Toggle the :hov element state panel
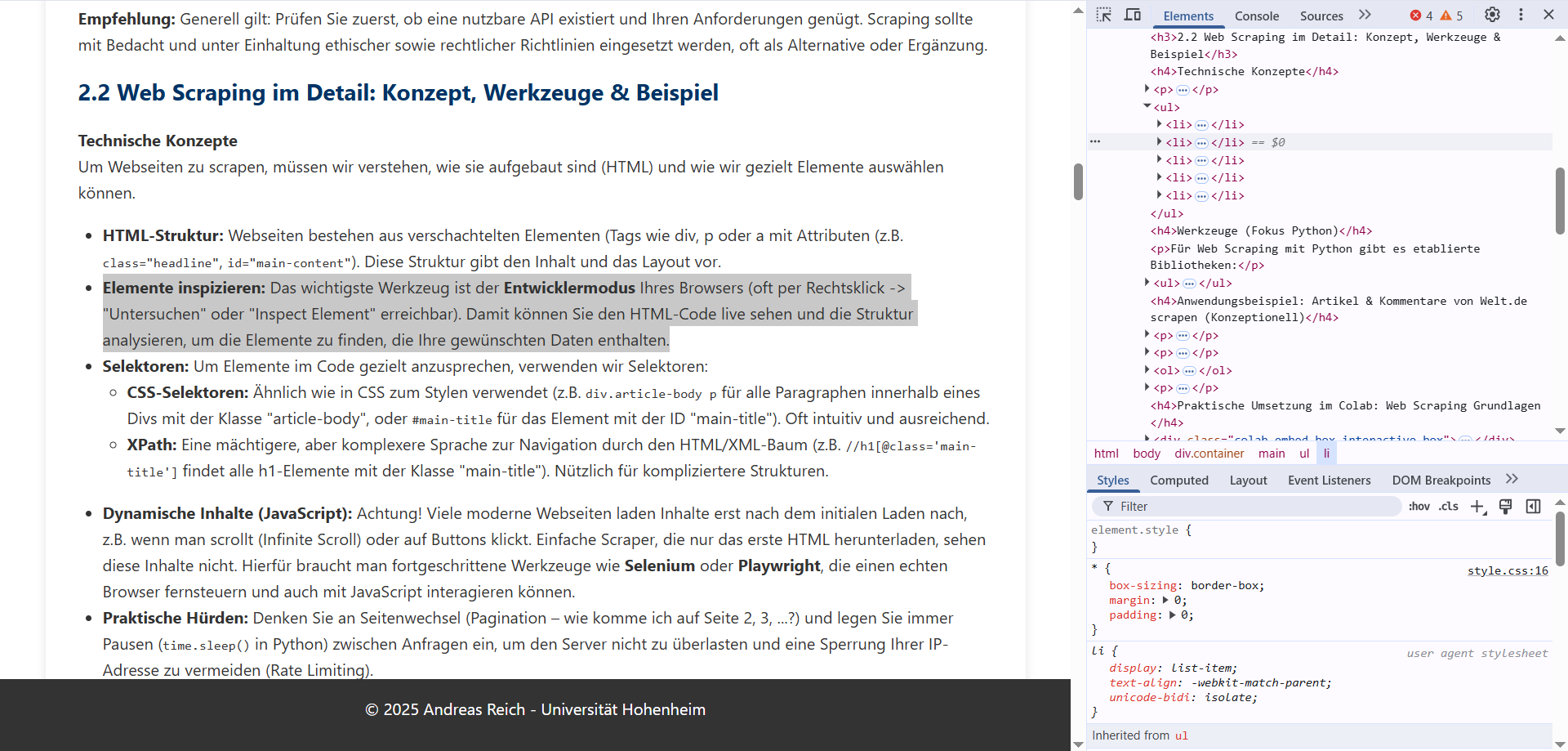 (x=1419, y=507)
